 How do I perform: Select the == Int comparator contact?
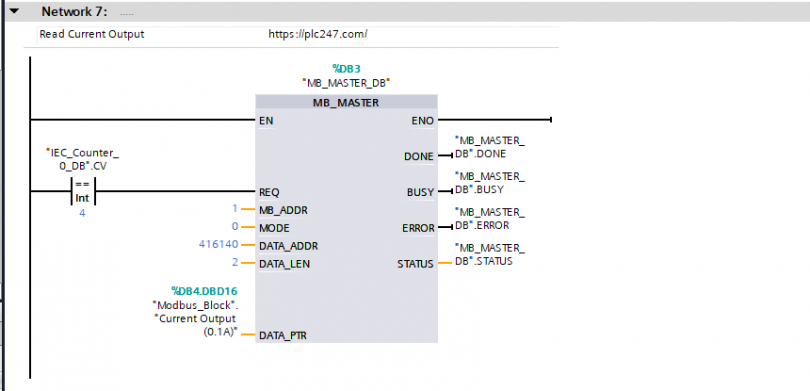click(x=83, y=192)
